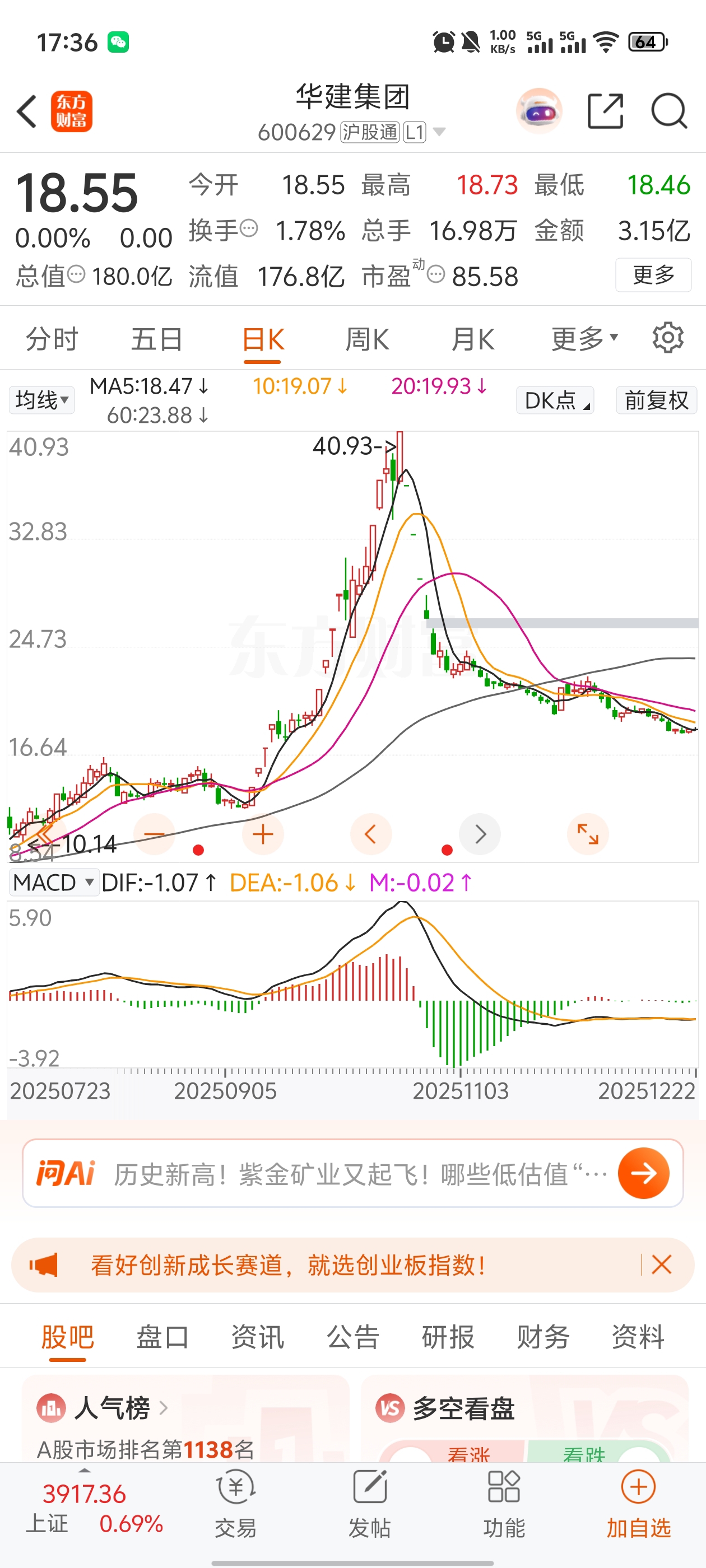The width and height of the screenshot is (706, 1568).
Task: Open the 均线 indicator dropdown
Action: coord(42,400)
